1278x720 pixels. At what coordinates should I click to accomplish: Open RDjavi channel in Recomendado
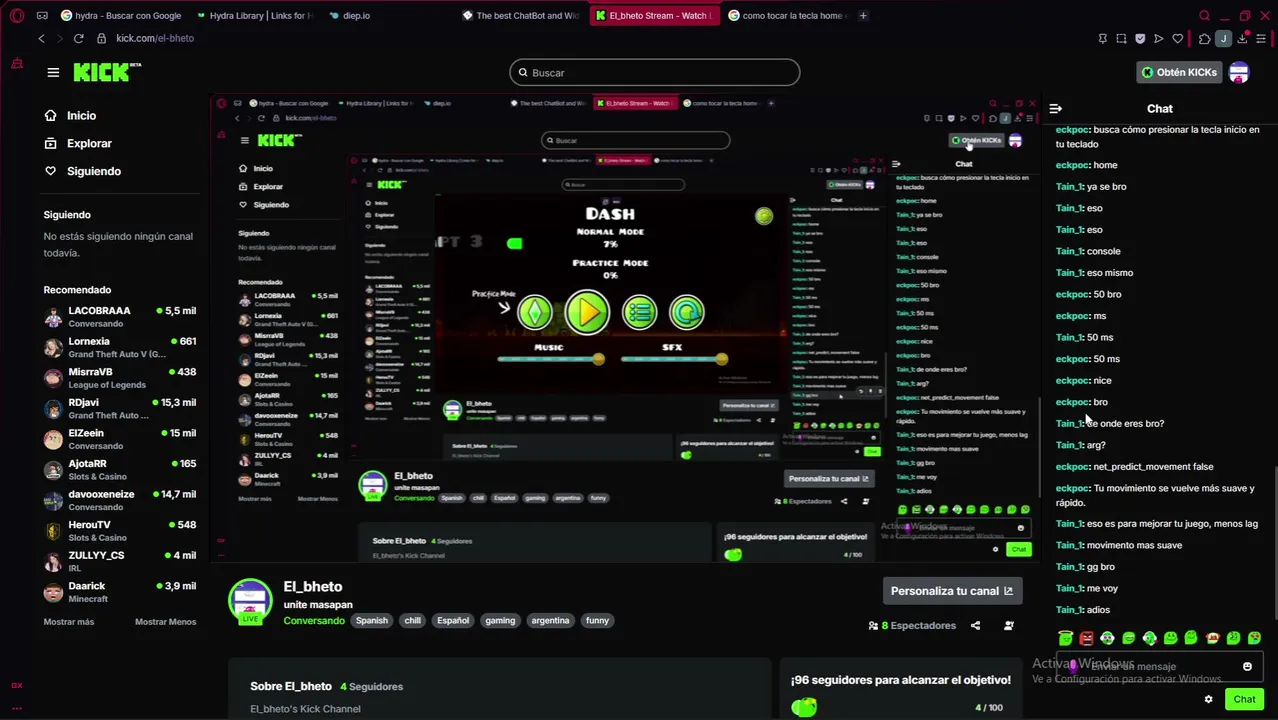point(120,409)
